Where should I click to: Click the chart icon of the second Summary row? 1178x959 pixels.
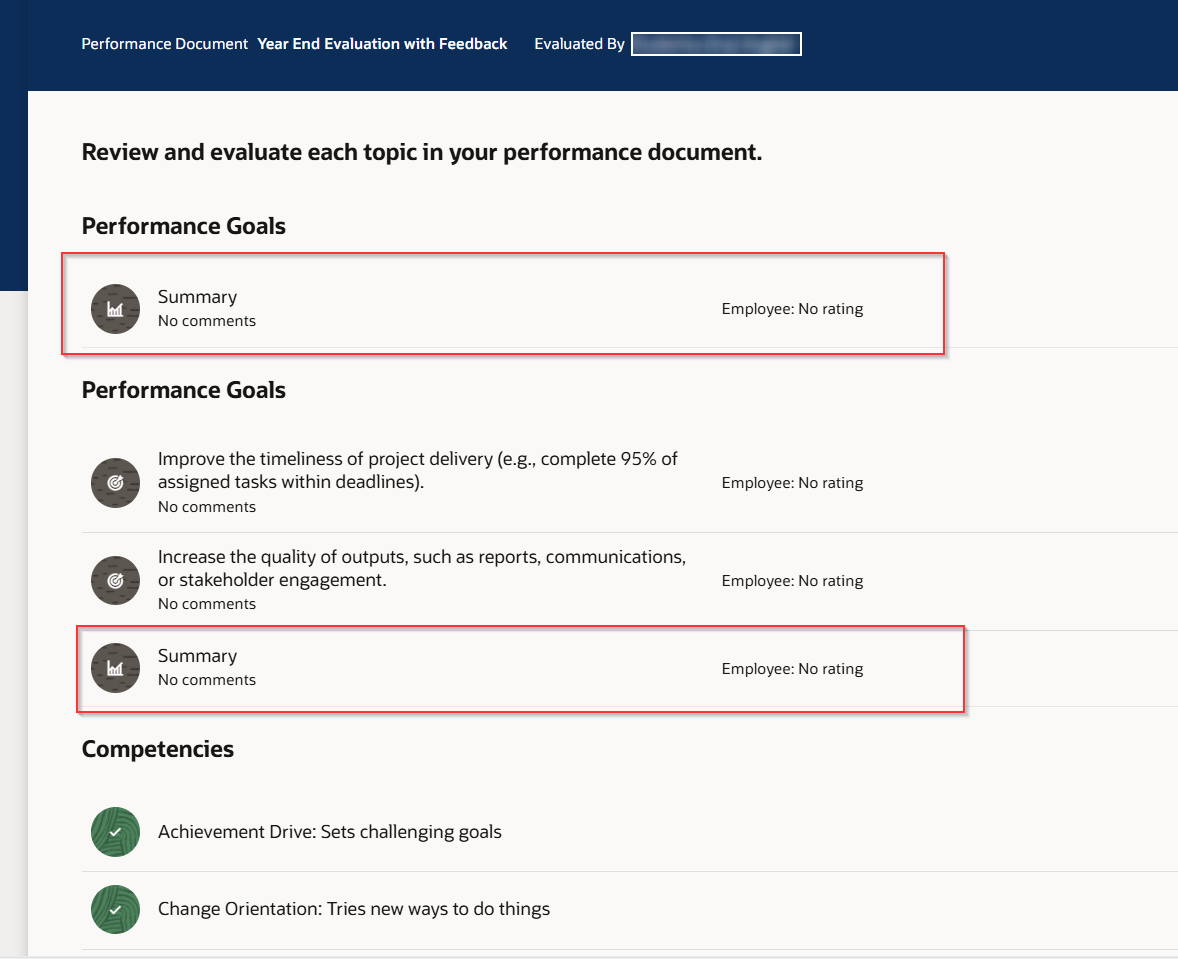coord(115,668)
